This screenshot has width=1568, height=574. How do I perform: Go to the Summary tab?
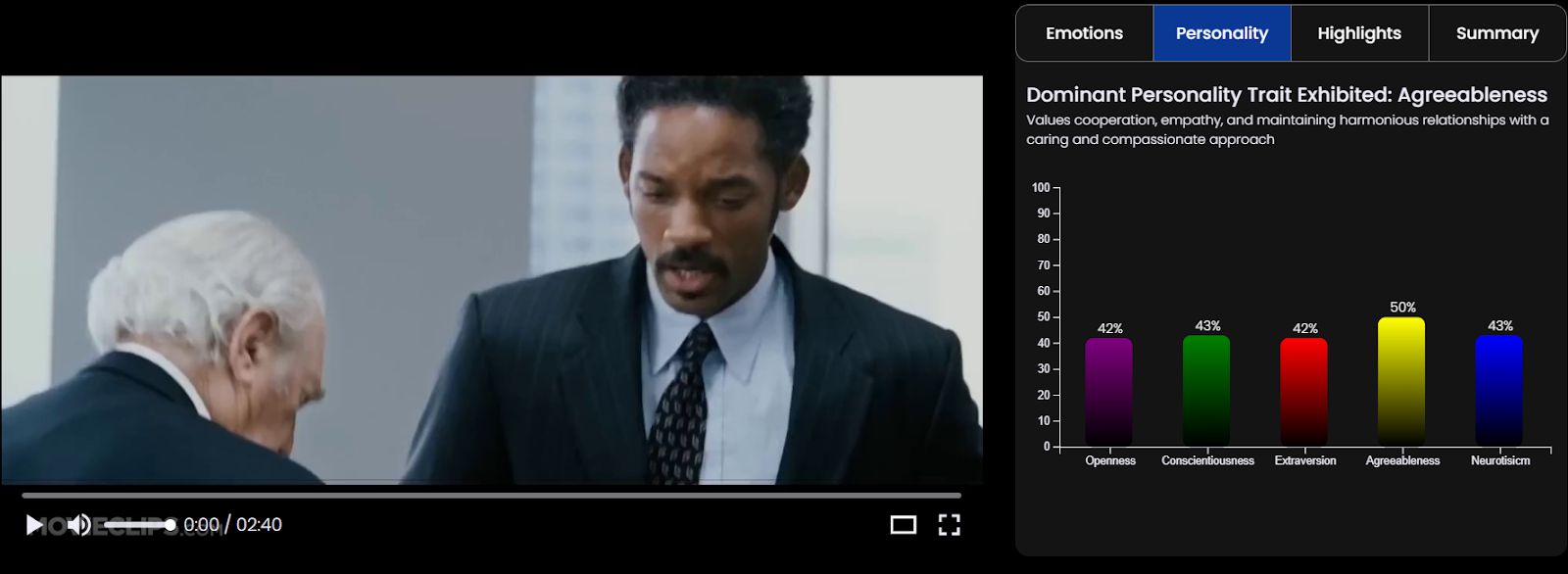pos(1497,33)
